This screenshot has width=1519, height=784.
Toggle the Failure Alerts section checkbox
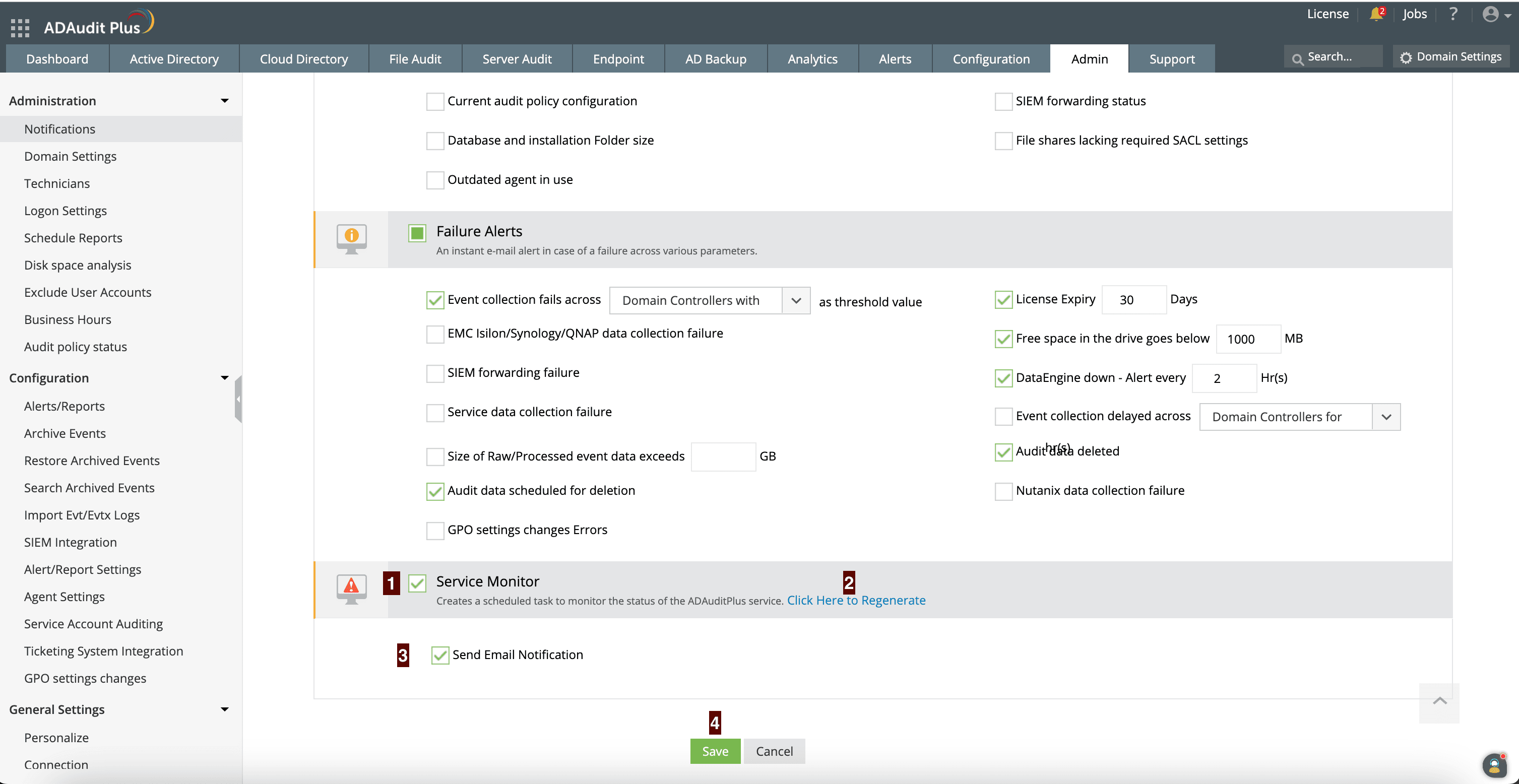click(417, 233)
